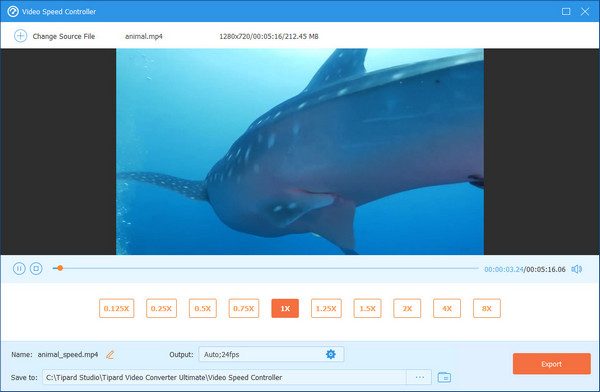Click the total duration 00:05:16.06

[x=546, y=269]
